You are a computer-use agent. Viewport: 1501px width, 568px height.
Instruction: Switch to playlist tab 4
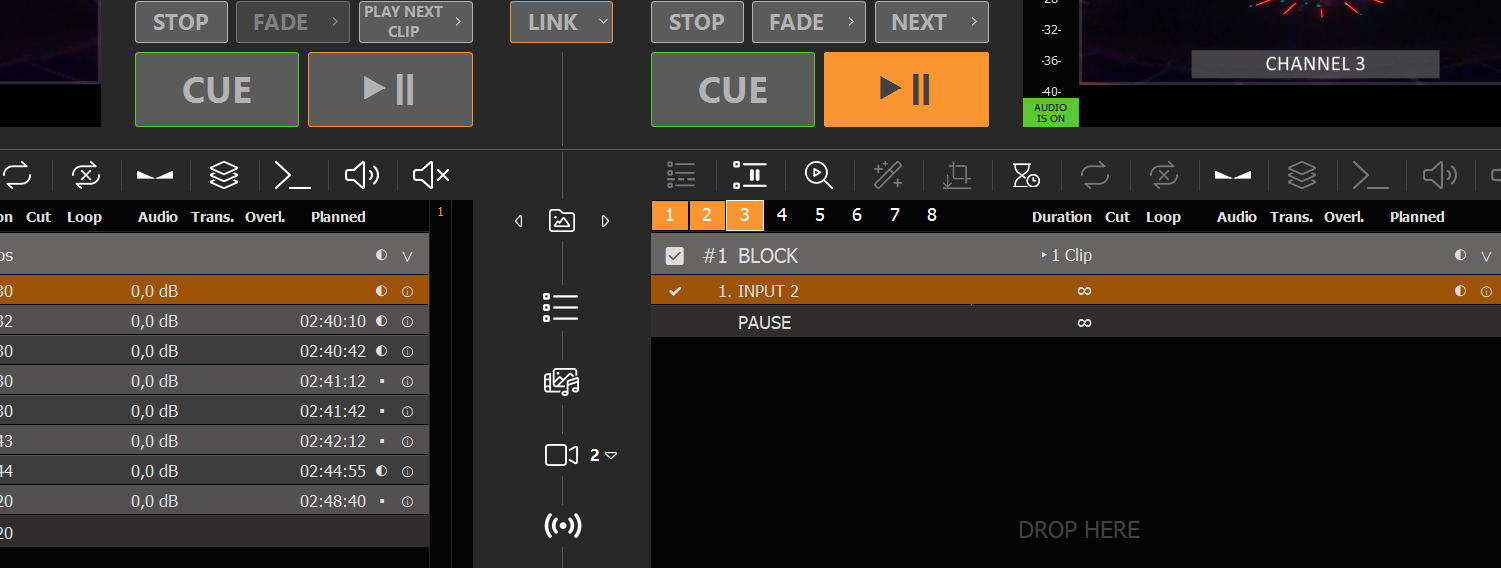[782, 215]
